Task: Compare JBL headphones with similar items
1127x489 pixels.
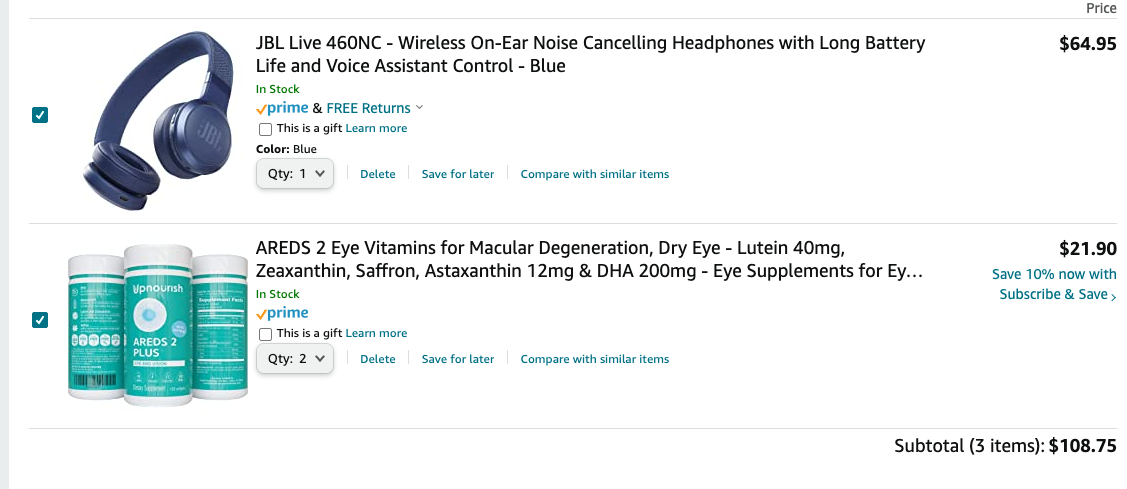Action: coord(595,174)
